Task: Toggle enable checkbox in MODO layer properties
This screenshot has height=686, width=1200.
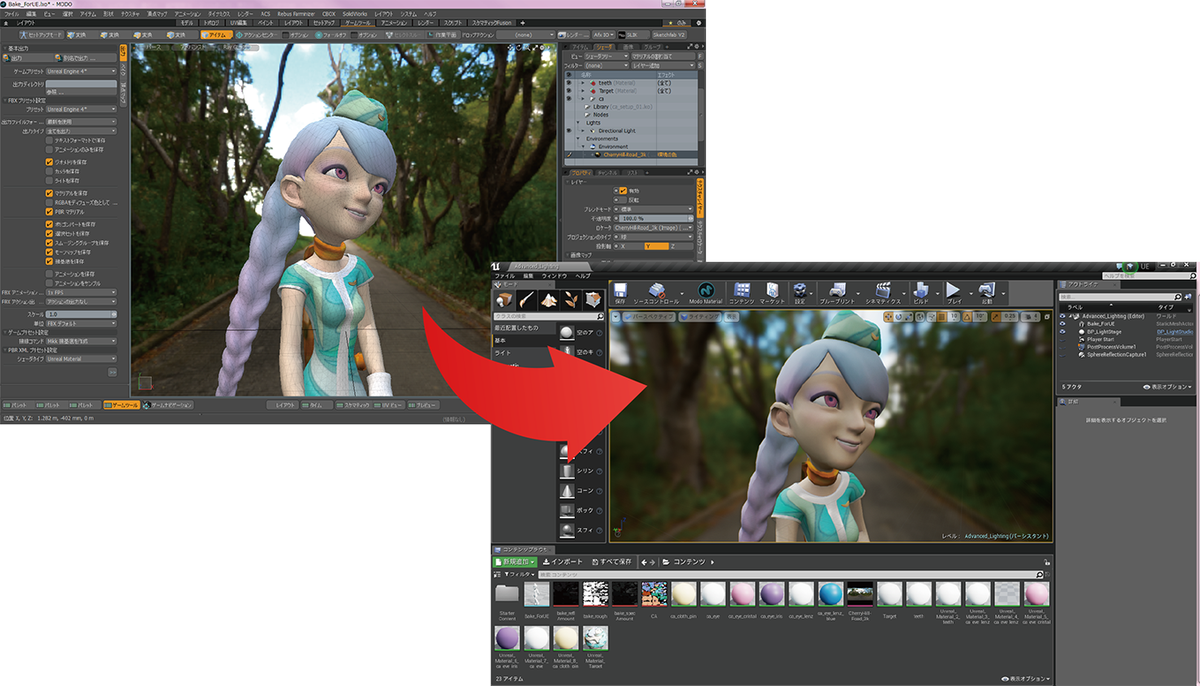Action: 623,189
